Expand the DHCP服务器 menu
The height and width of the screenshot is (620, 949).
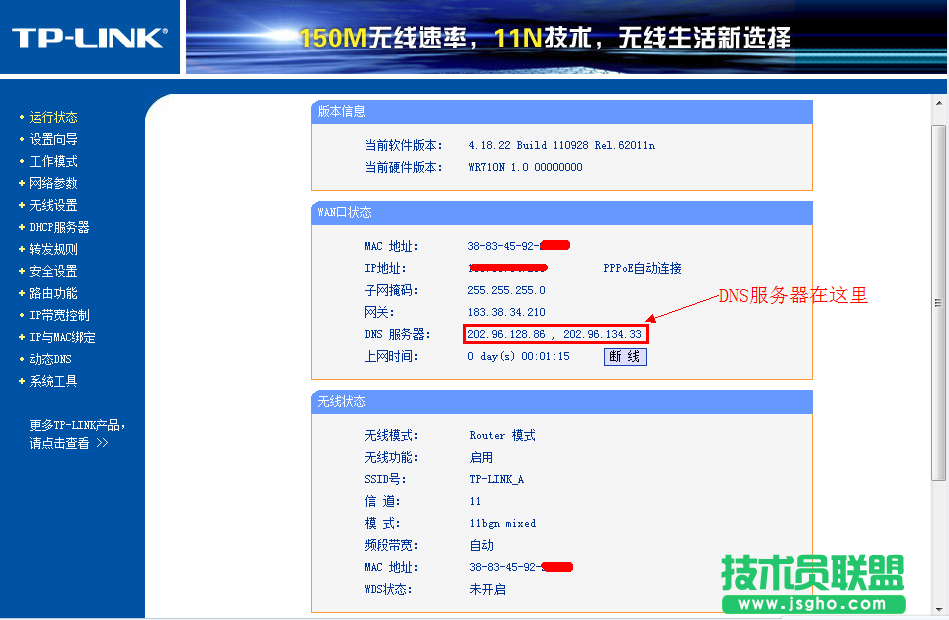(x=59, y=228)
